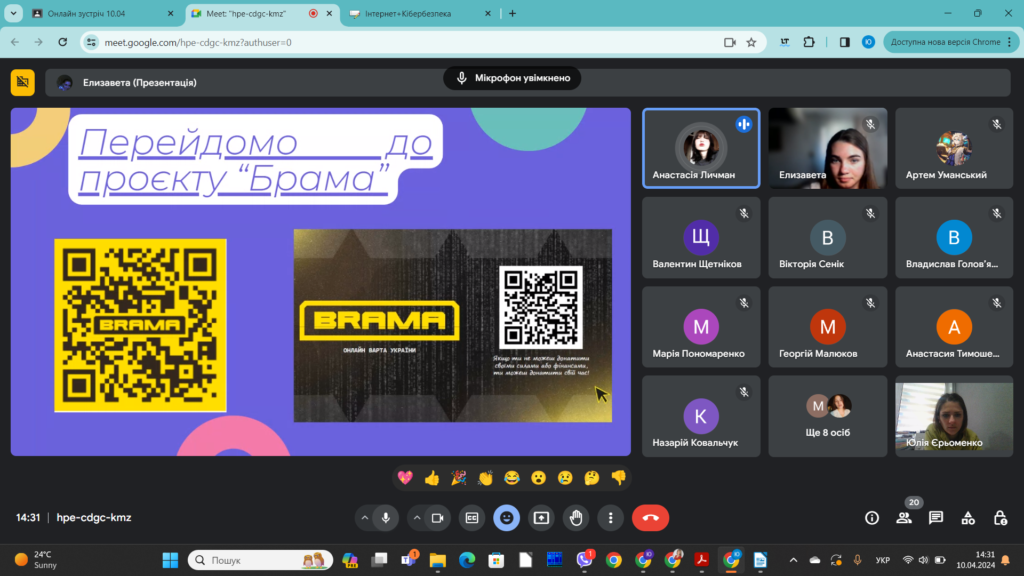Toggle Chrome side panel

tap(844, 42)
